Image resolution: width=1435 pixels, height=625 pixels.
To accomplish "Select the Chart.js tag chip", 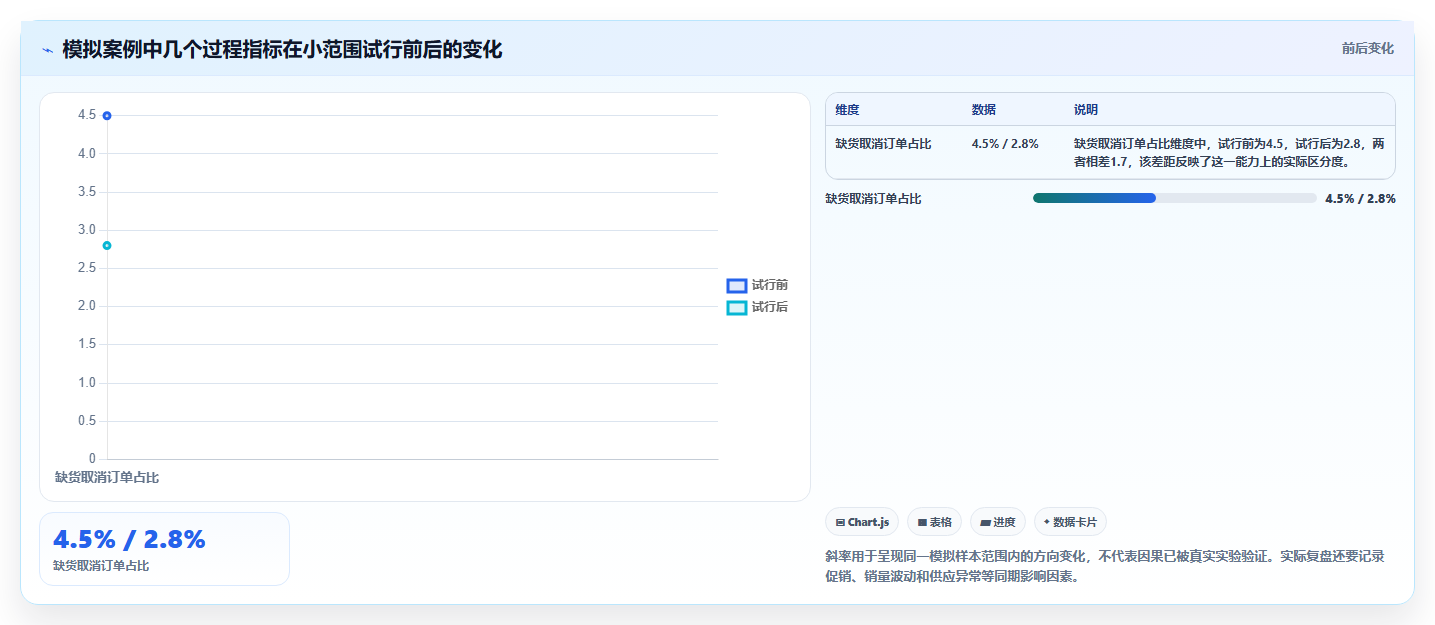I will pos(862,522).
